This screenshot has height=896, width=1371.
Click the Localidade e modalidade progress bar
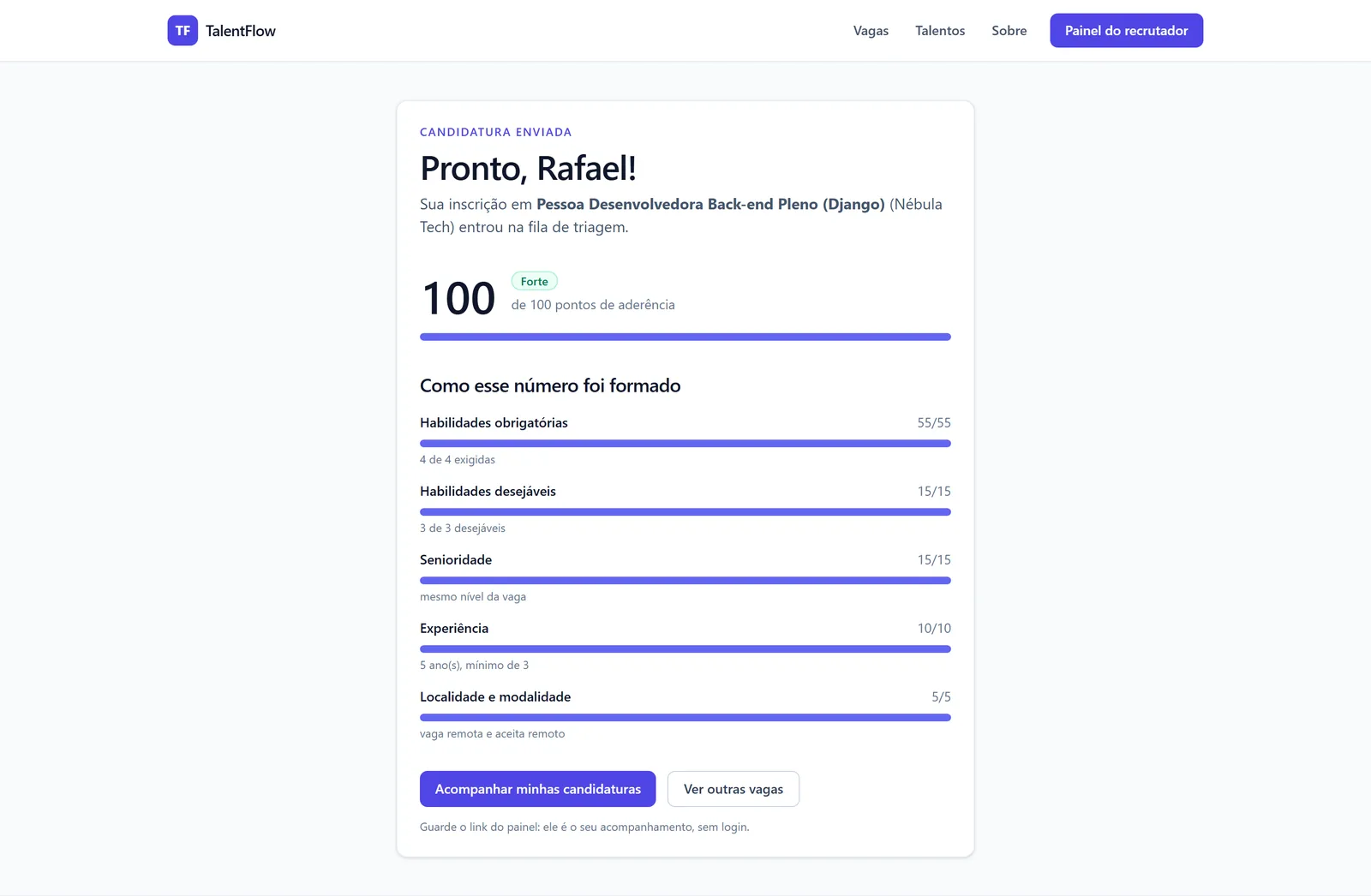(x=685, y=717)
